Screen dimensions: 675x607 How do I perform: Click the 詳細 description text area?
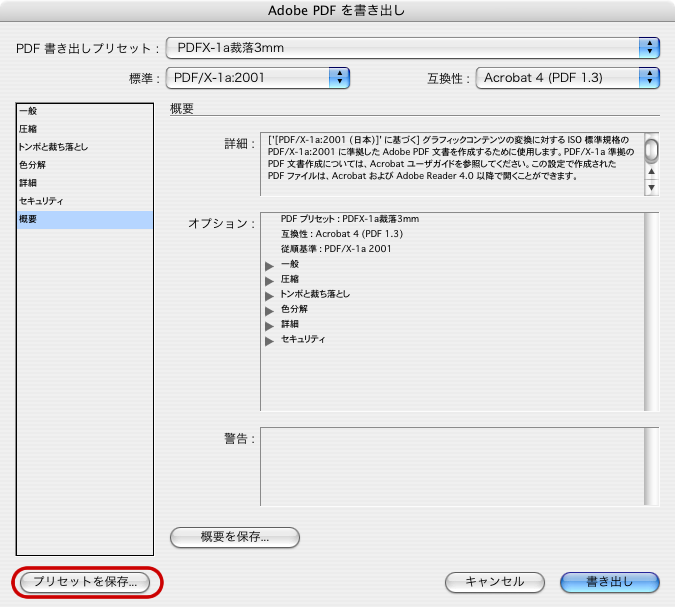click(x=452, y=164)
